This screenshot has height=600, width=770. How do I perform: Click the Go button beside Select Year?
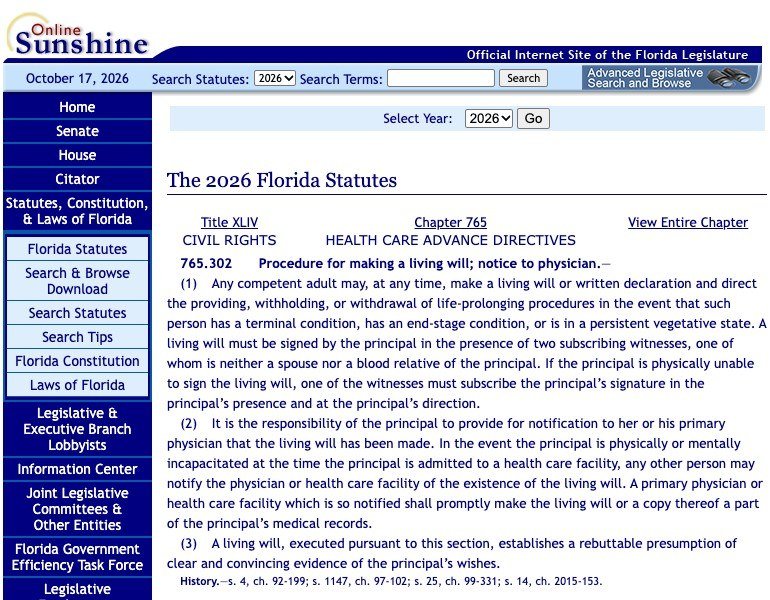[533, 118]
